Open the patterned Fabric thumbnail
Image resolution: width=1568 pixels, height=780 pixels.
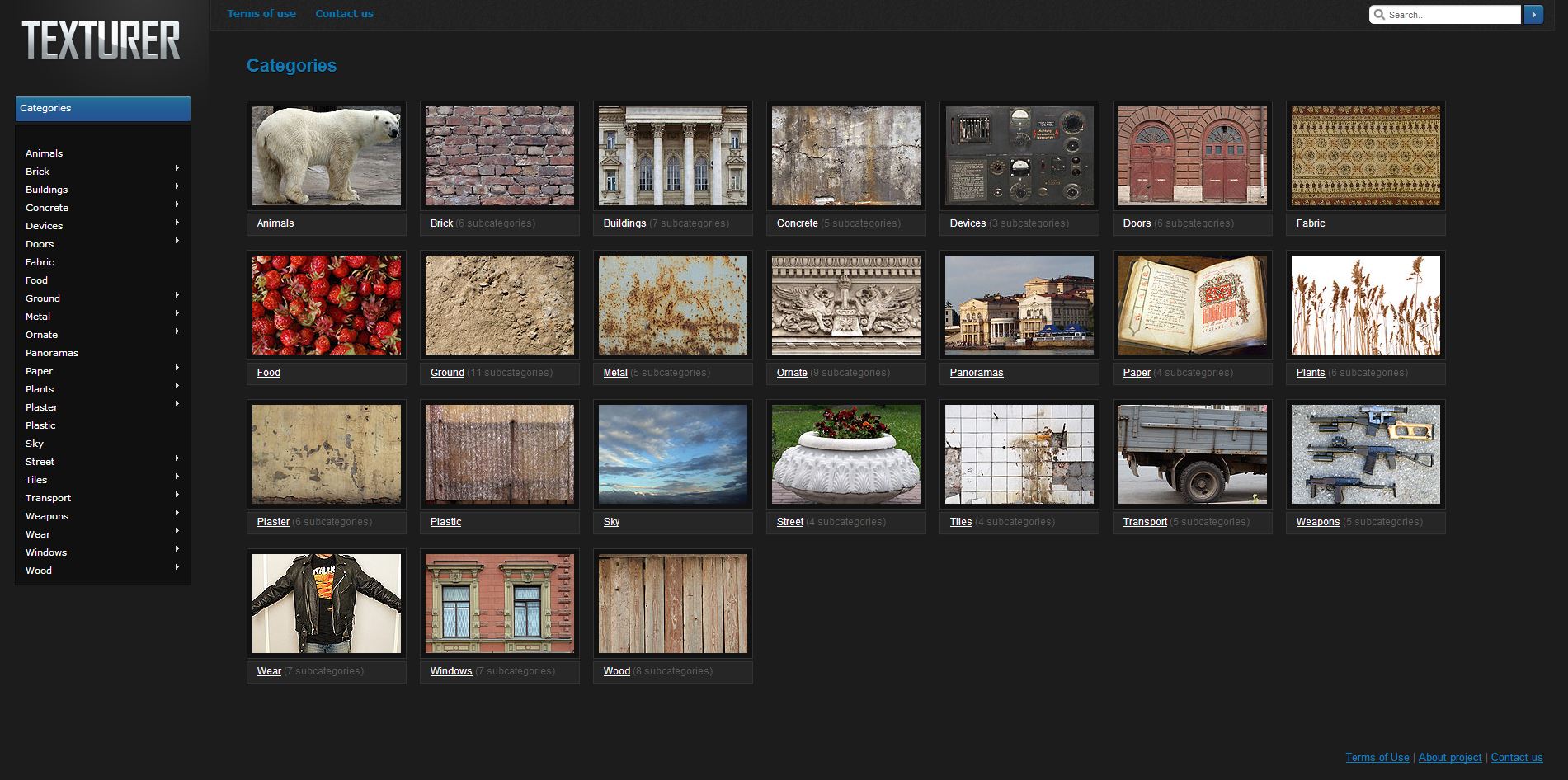(1366, 156)
